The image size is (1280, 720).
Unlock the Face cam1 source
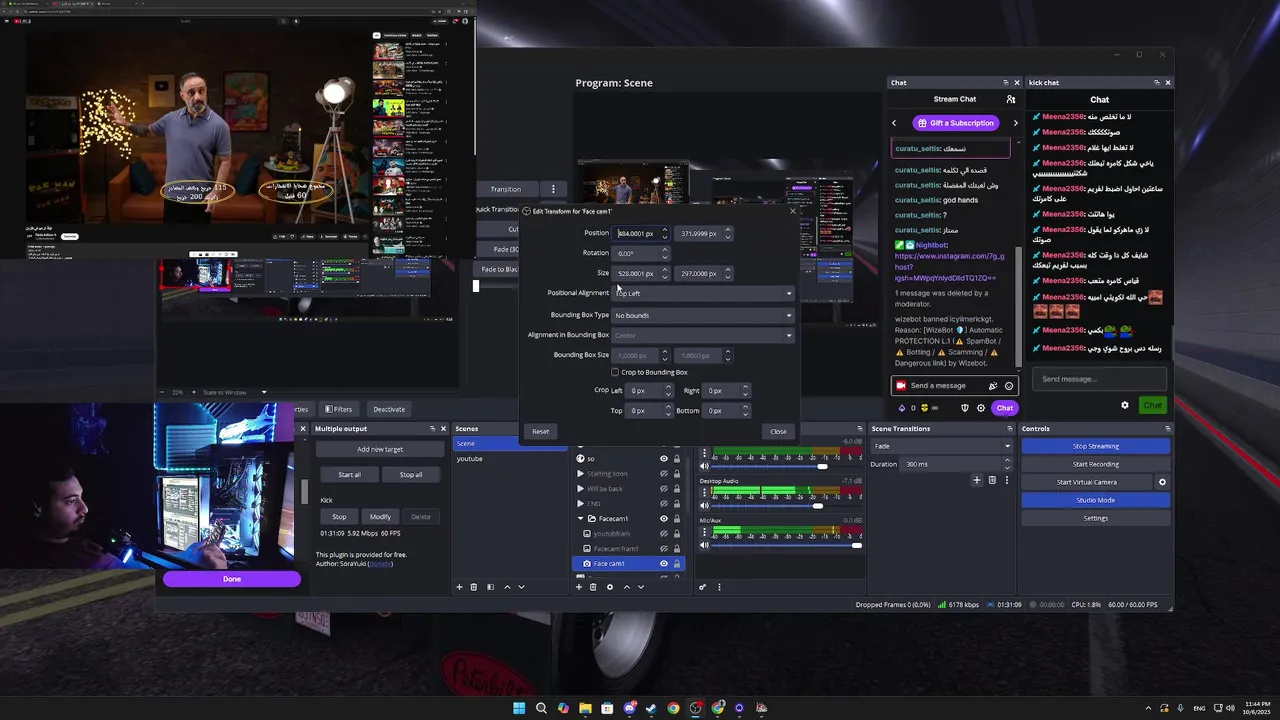[x=677, y=564]
